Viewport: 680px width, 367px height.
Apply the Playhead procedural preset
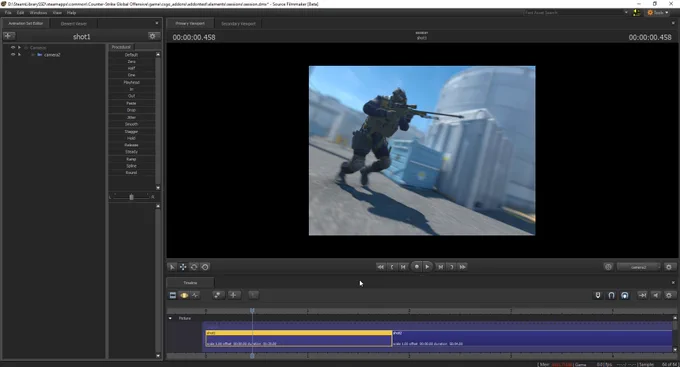tap(131, 82)
